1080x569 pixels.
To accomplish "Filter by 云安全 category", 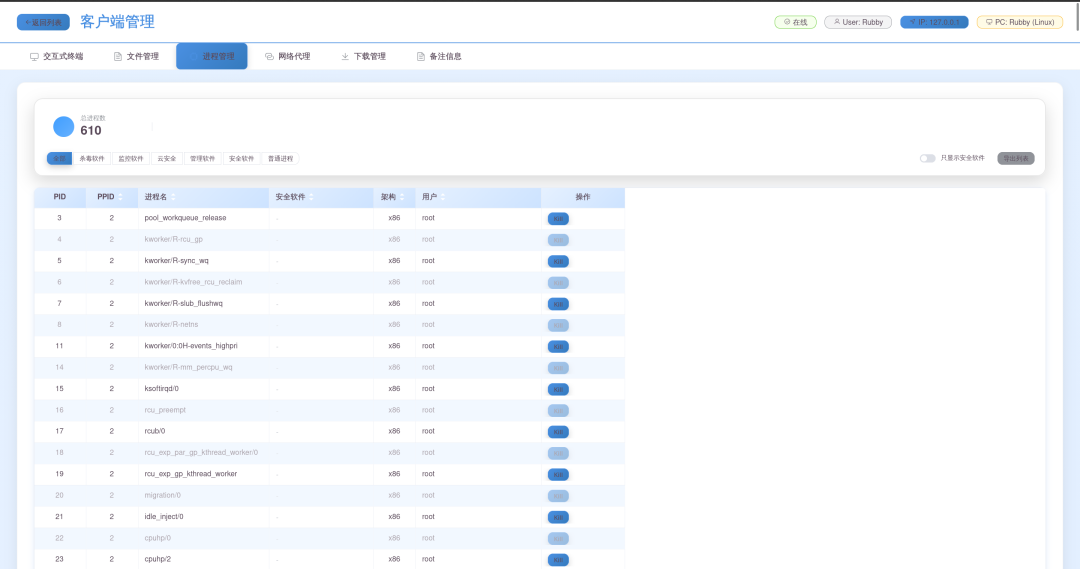I will (167, 158).
